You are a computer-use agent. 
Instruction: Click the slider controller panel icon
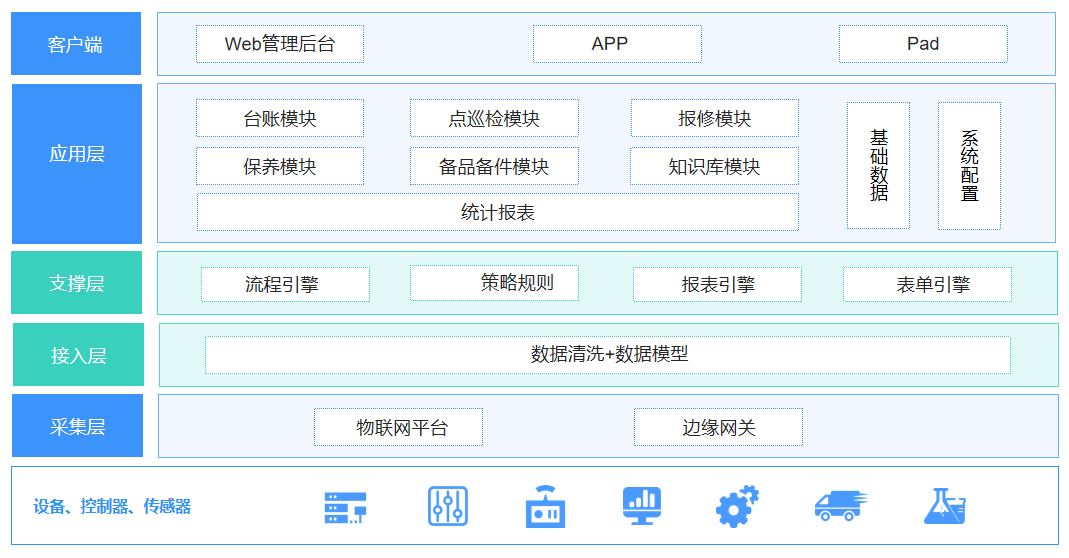click(x=448, y=506)
